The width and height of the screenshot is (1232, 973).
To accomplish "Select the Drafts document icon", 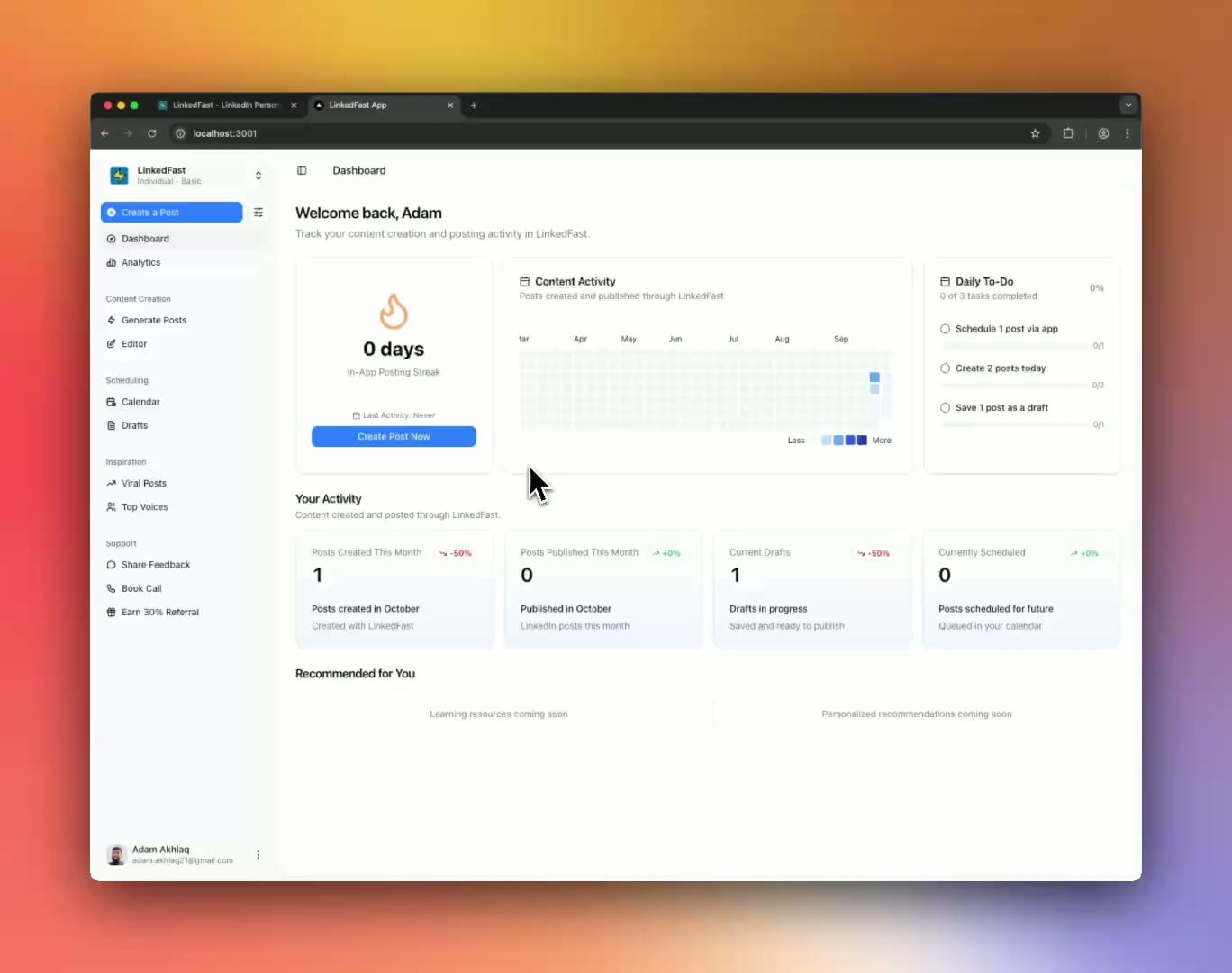I will (x=112, y=425).
